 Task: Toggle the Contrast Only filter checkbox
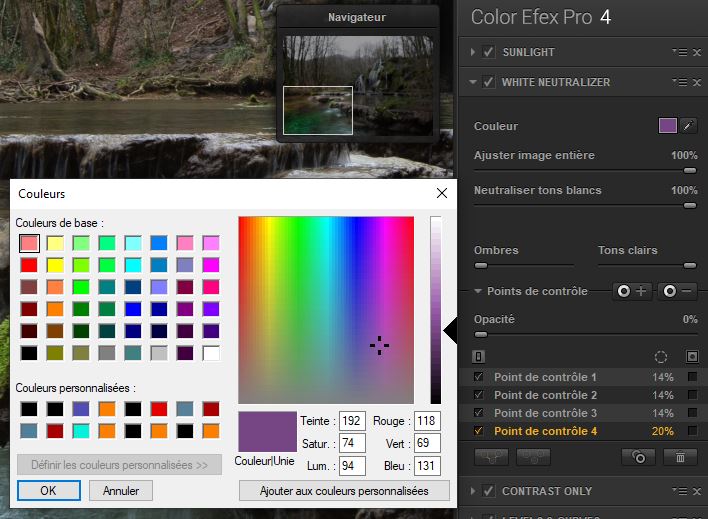(x=488, y=491)
